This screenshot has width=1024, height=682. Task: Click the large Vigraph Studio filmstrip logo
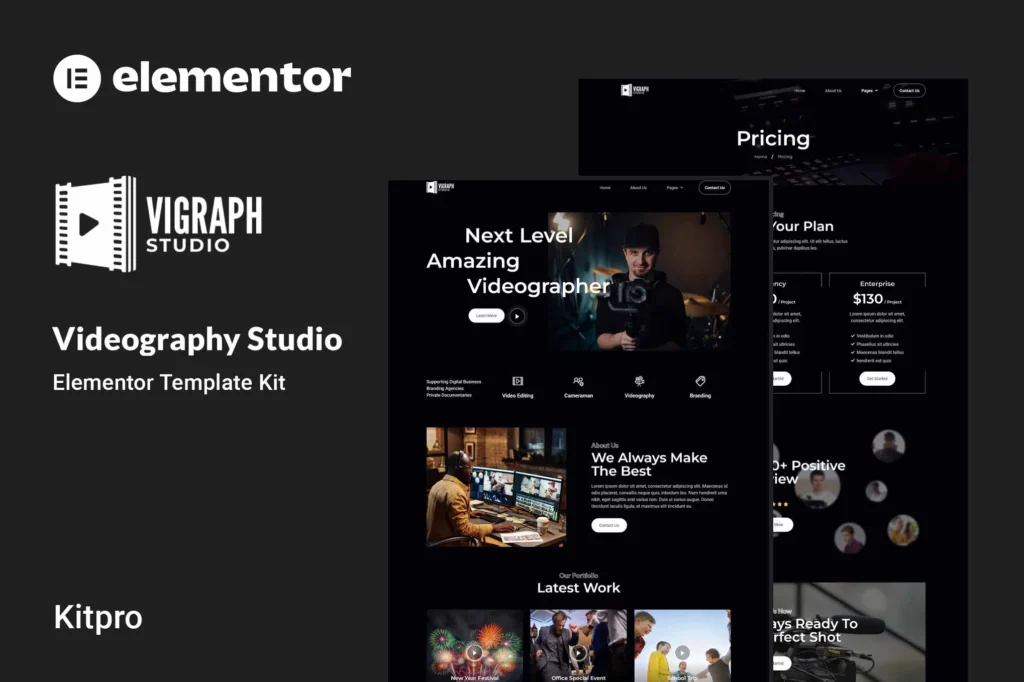click(x=160, y=223)
